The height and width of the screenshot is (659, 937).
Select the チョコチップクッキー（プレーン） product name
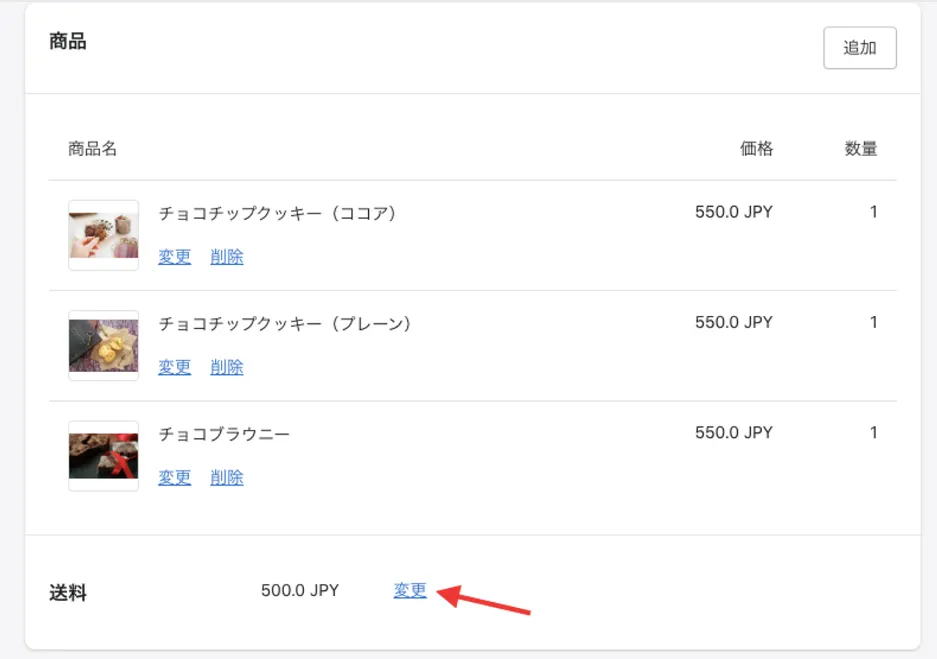pos(285,324)
